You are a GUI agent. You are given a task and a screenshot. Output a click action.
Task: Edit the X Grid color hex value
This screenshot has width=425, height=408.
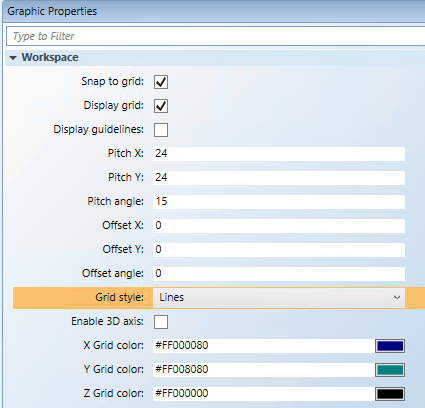click(x=263, y=346)
